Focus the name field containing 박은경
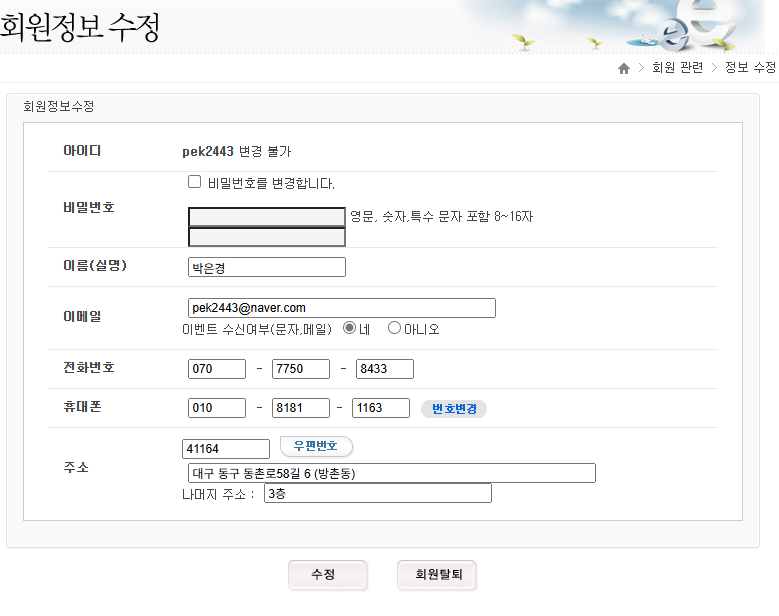The width and height of the screenshot is (779, 616). 267,267
